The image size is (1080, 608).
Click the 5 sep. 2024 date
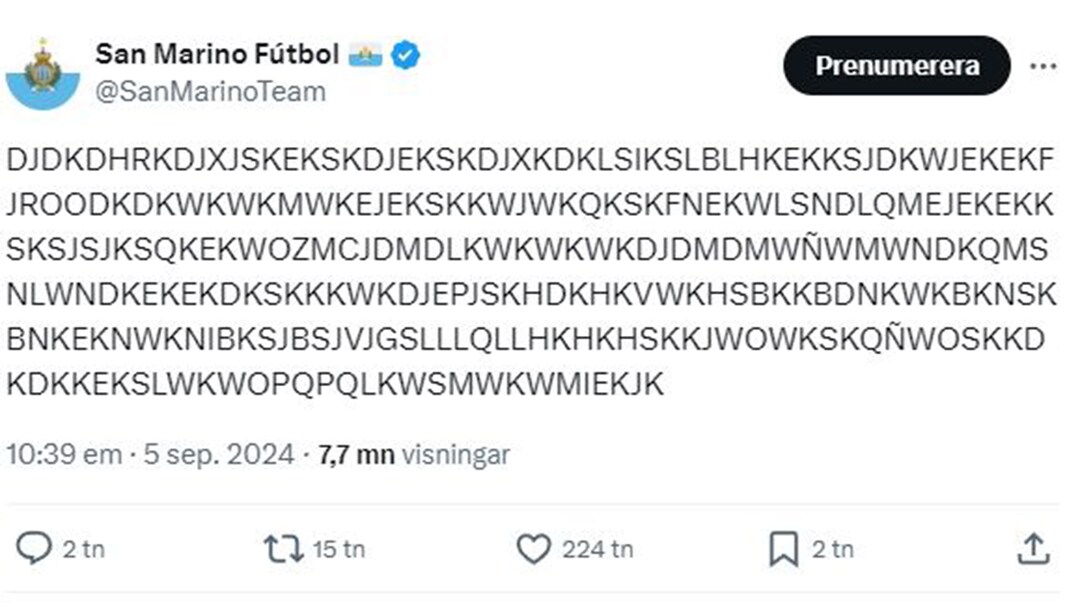click(219, 455)
